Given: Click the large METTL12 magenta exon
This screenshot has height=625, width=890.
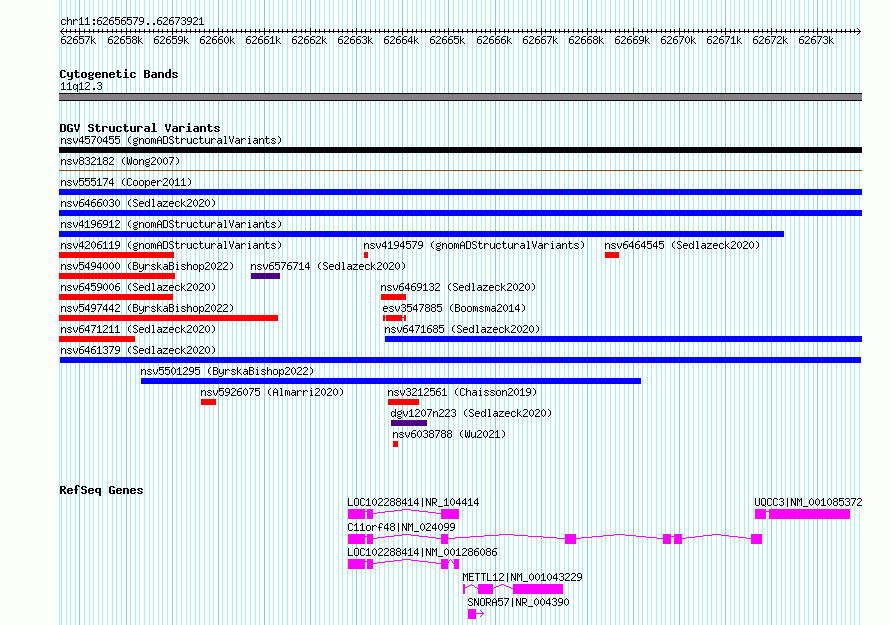Looking at the screenshot, I should (x=538, y=589).
